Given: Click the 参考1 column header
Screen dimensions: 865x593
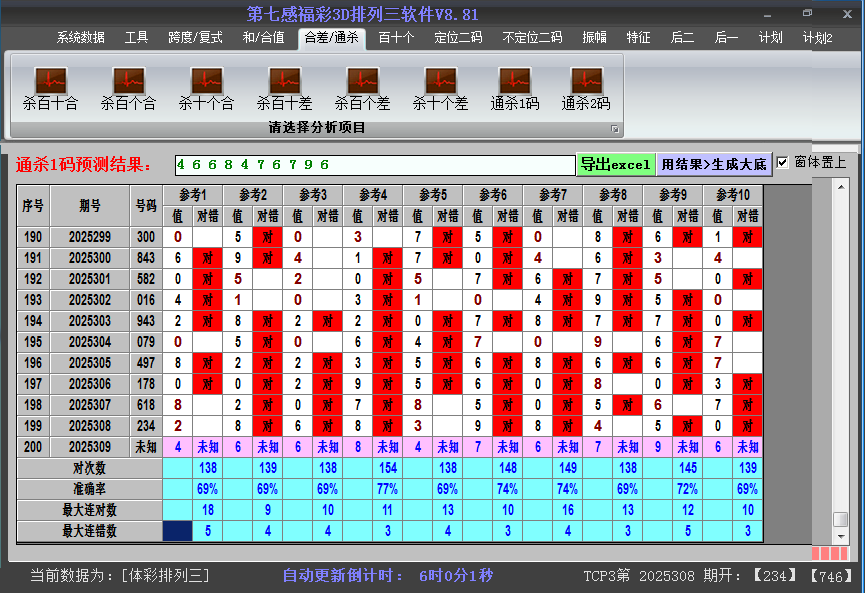Looking at the screenshot, I should click(x=191, y=194).
